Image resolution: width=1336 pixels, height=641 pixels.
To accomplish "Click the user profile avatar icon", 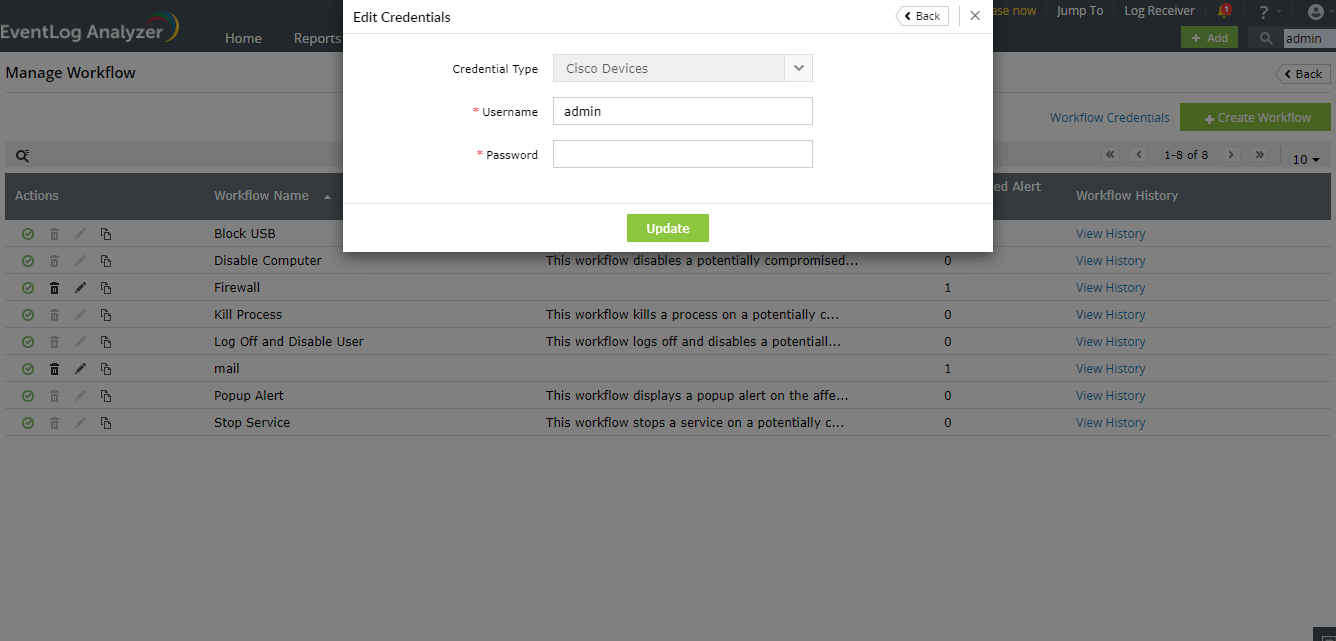I will click(x=1315, y=12).
